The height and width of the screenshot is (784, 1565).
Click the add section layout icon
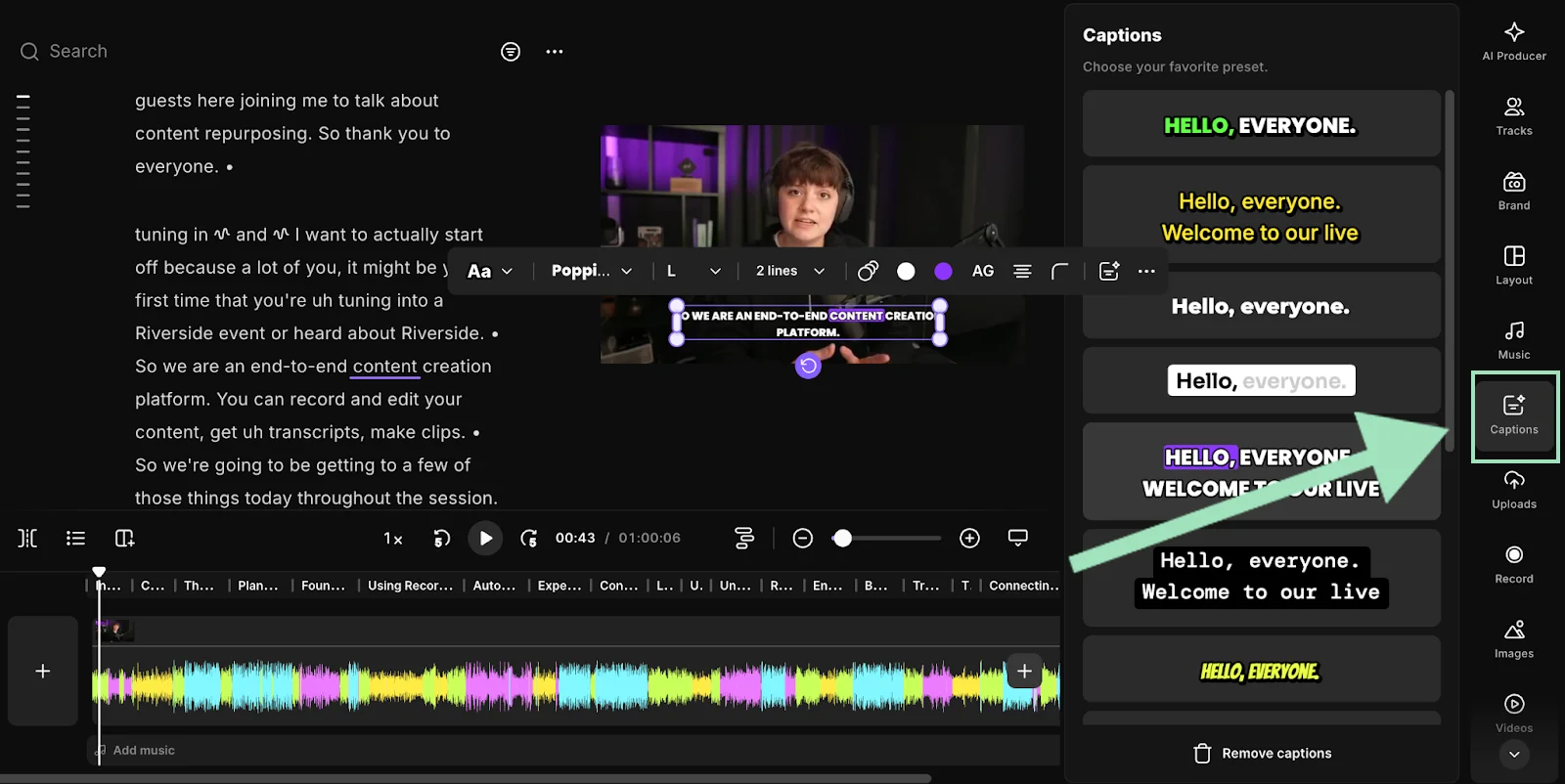click(125, 538)
